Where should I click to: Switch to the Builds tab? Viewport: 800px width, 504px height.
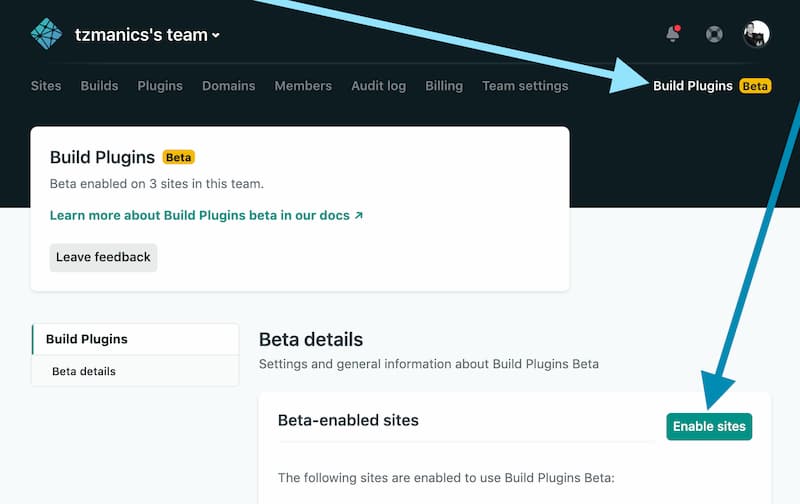point(99,86)
